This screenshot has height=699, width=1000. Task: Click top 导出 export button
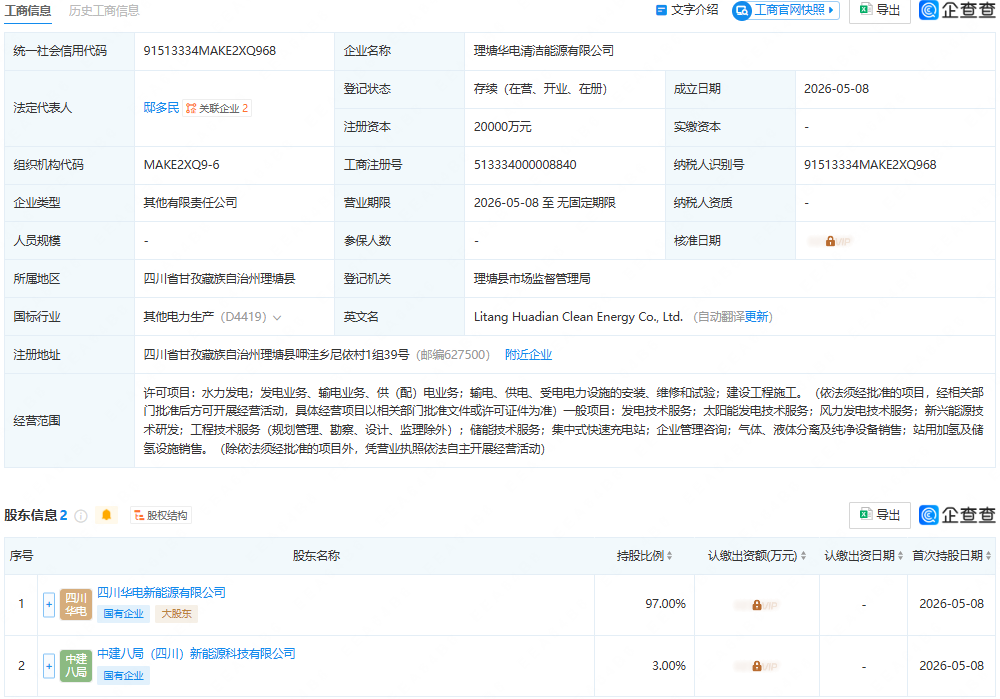coord(879,10)
